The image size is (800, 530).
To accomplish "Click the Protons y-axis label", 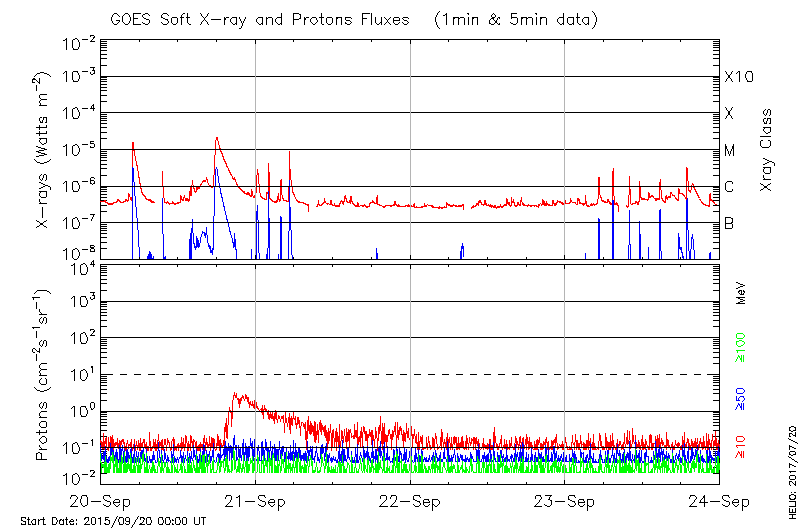I will point(42,375).
